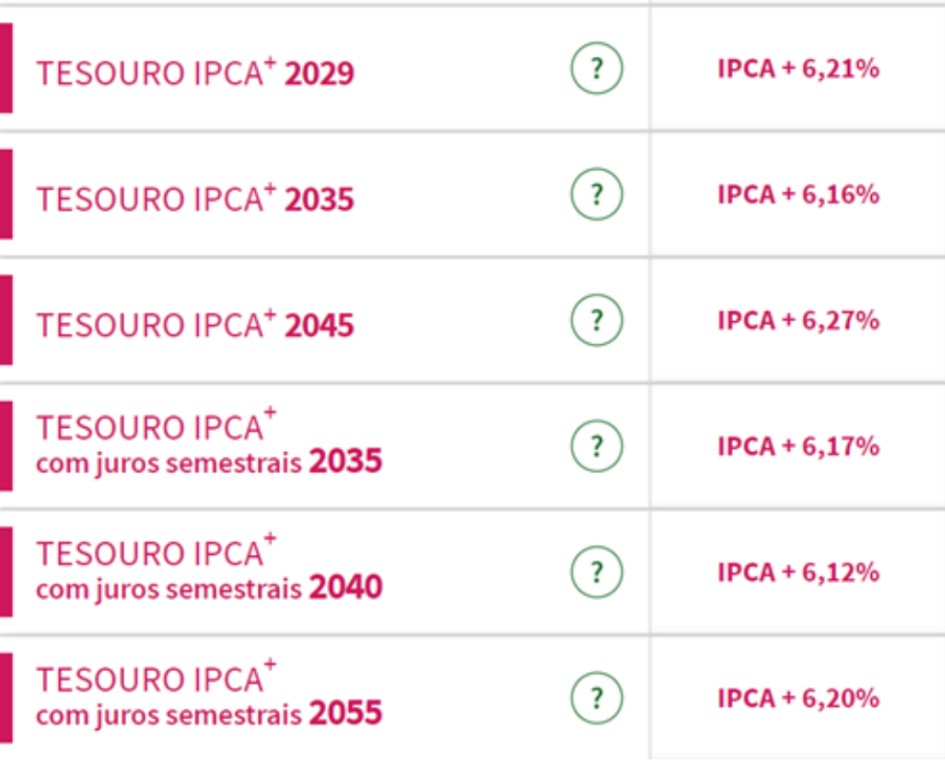Screen dimensions: 945x763
Task: Click the IPCA + 6,20% rate
Action: pyautogui.click(x=799, y=699)
